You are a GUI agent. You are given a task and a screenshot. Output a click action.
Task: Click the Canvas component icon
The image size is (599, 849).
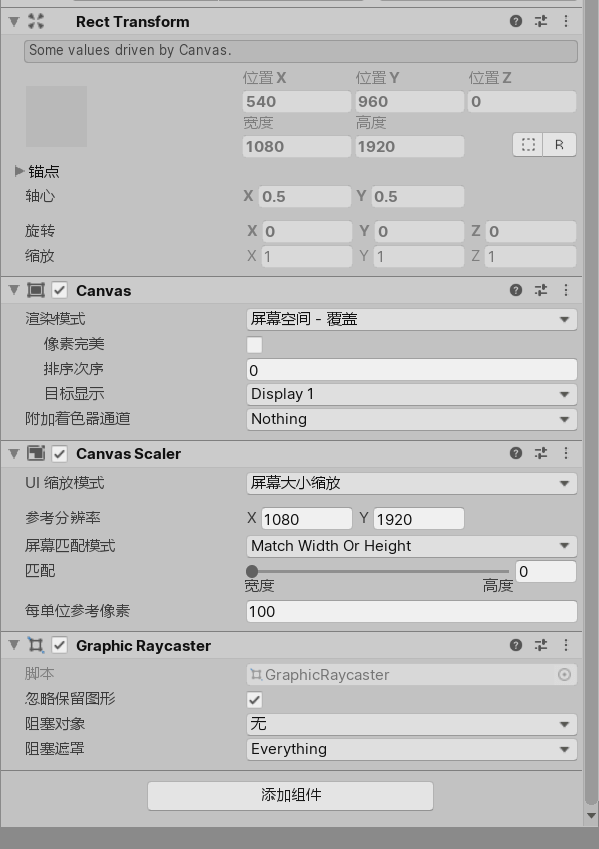[x=36, y=290]
